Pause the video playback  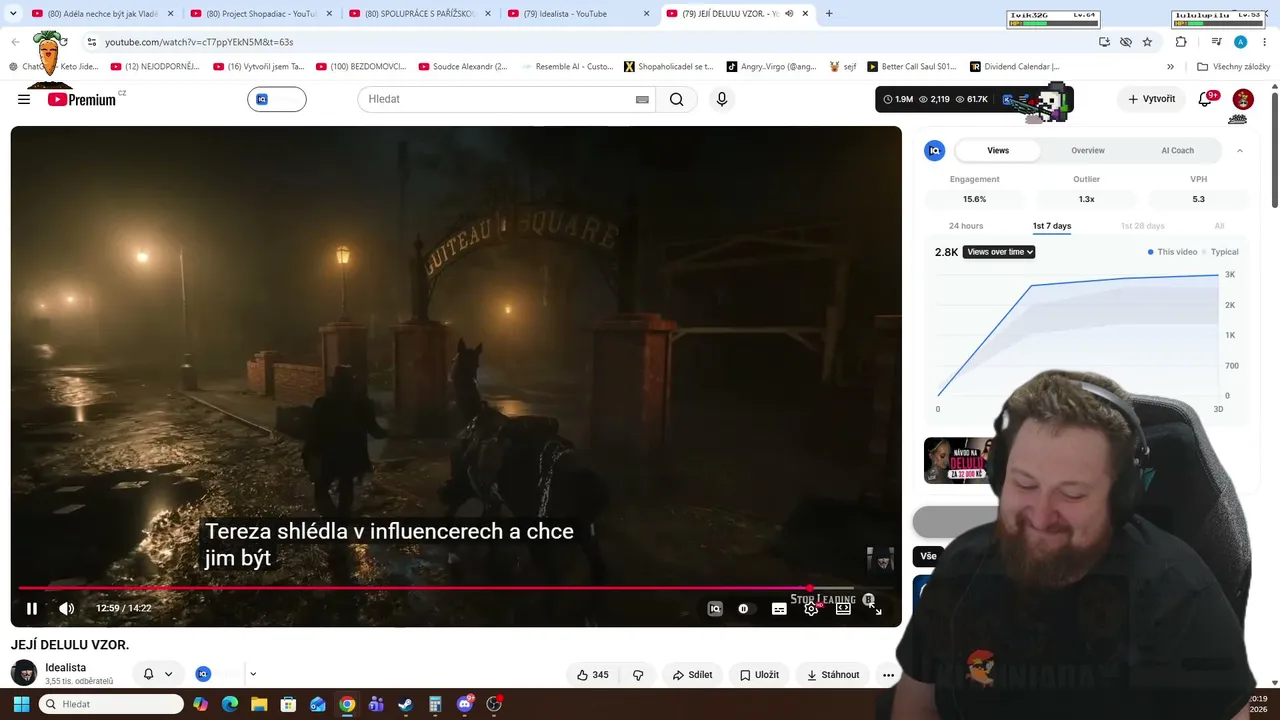click(x=32, y=608)
